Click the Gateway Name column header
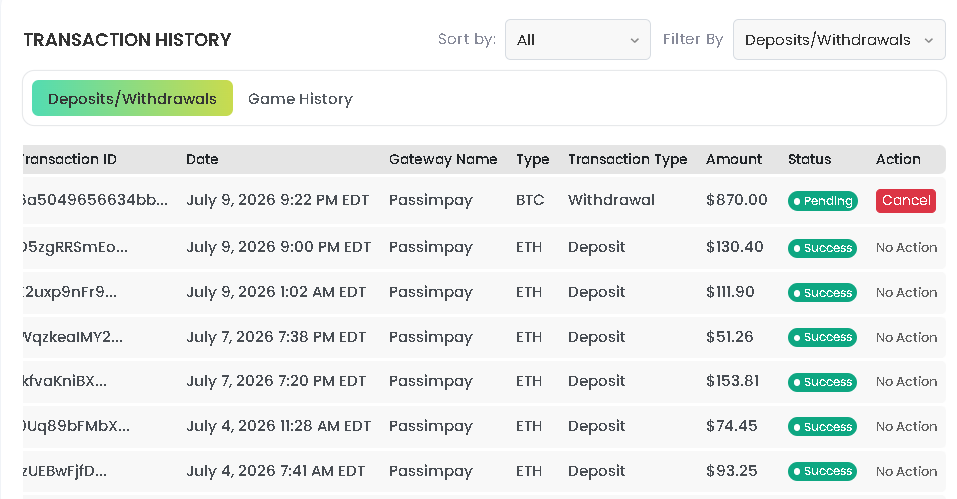Image resolution: width=957 pixels, height=499 pixels. pyautogui.click(x=443, y=159)
